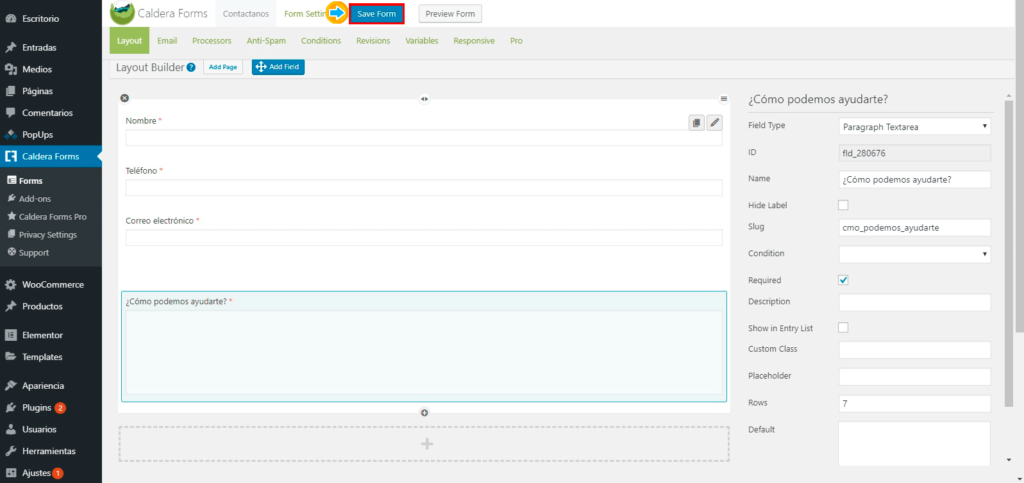The height and width of the screenshot is (483, 1024).
Task: Toggle the Hide Label checkbox
Action: click(843, 205)
